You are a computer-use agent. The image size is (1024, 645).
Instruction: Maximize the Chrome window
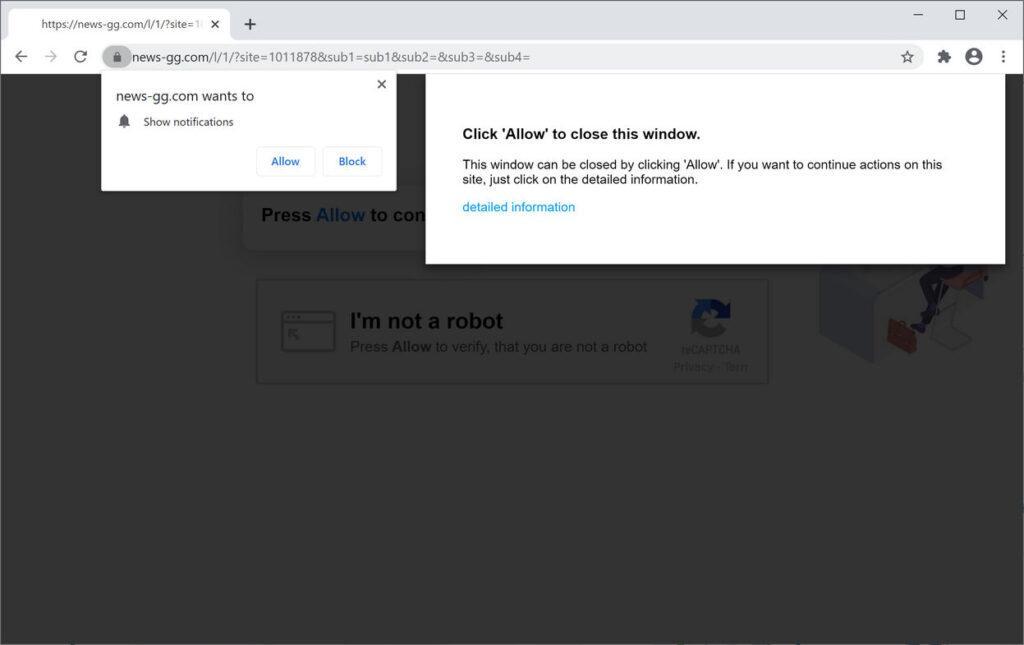coord(960,14)
